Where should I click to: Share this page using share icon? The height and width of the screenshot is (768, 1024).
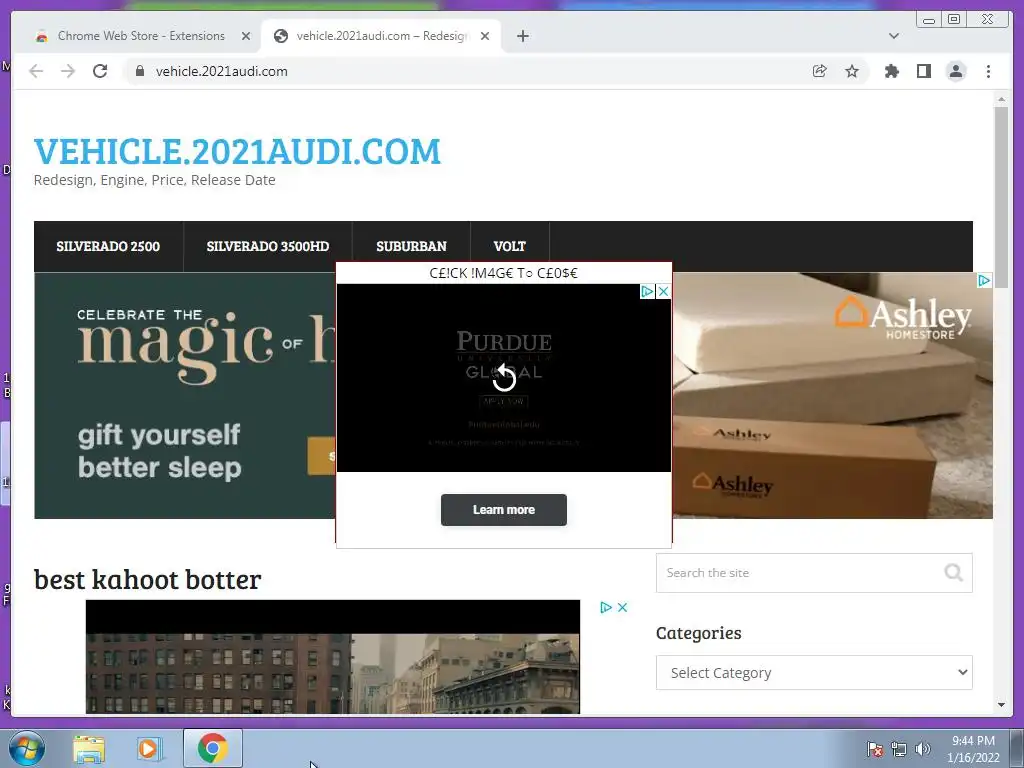(x=820, y=71)
